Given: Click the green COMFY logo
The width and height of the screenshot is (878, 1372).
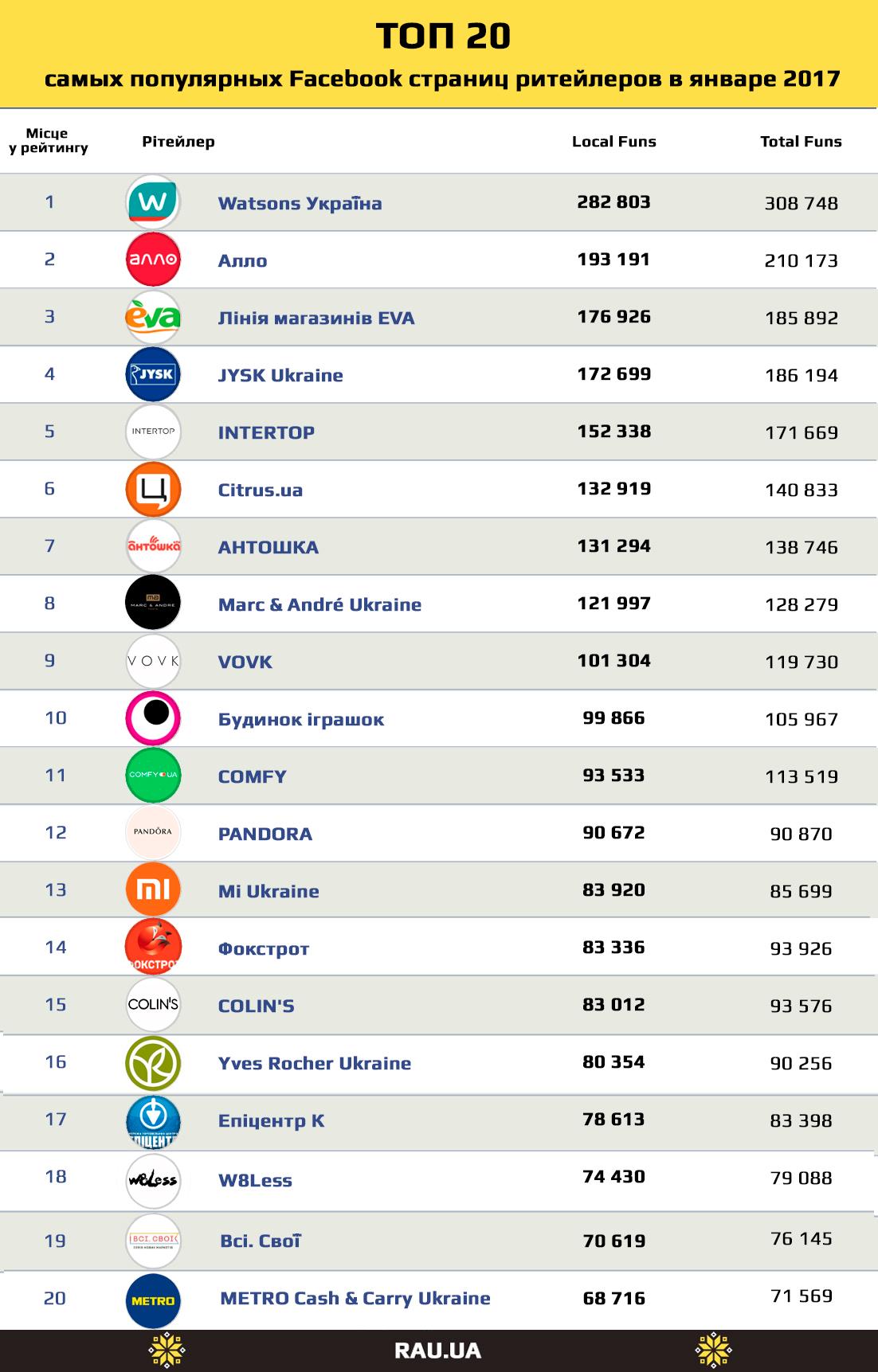Looking at the screenshot, I should 153,775.
